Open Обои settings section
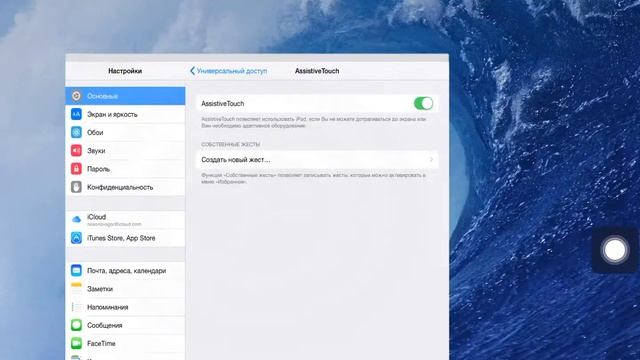The height and width of the screenshot is (360, 640). [x=125, y=132]
